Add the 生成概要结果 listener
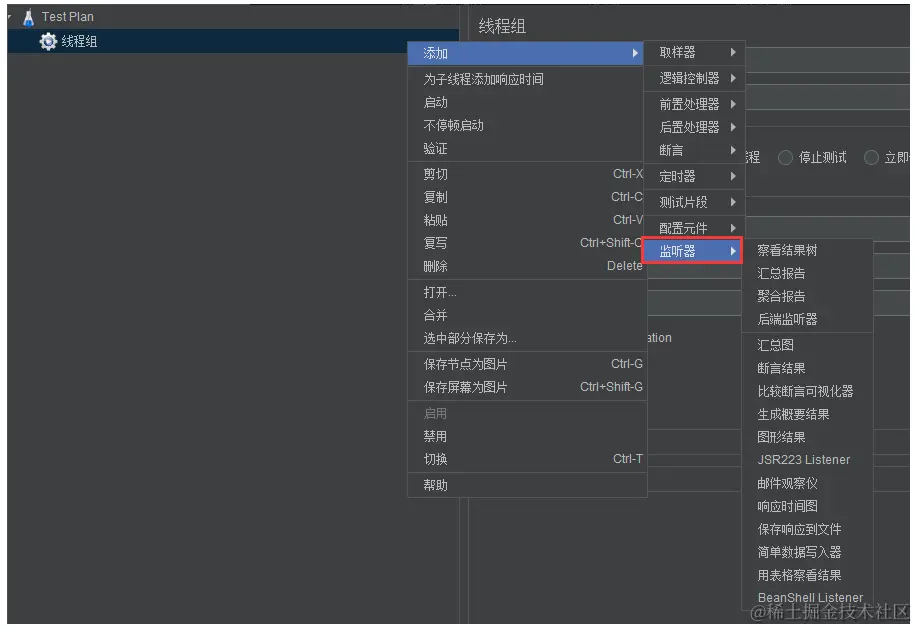The width and height of the screenshot is (918, 630). pyautogui.click(x=808, y=415)
